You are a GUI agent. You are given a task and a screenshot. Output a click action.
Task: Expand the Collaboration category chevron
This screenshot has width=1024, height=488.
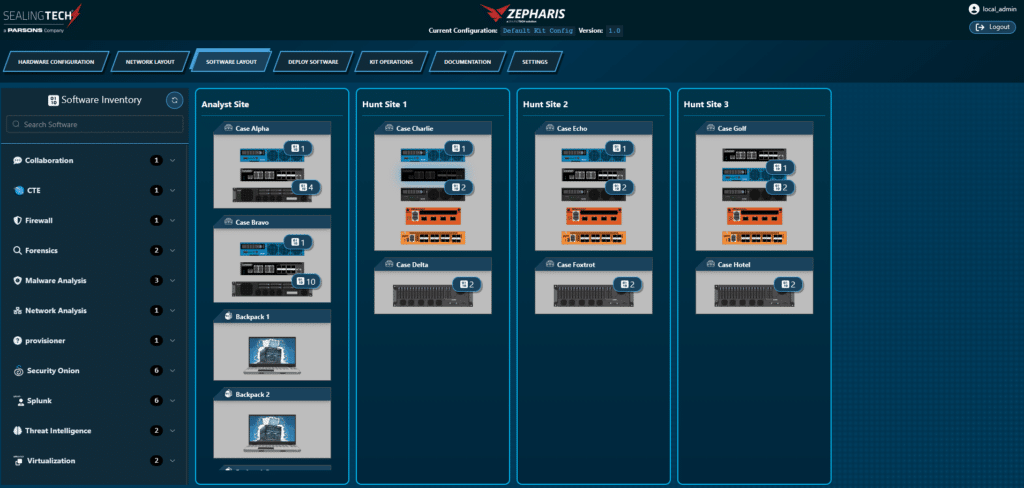(x=172, y=161)
